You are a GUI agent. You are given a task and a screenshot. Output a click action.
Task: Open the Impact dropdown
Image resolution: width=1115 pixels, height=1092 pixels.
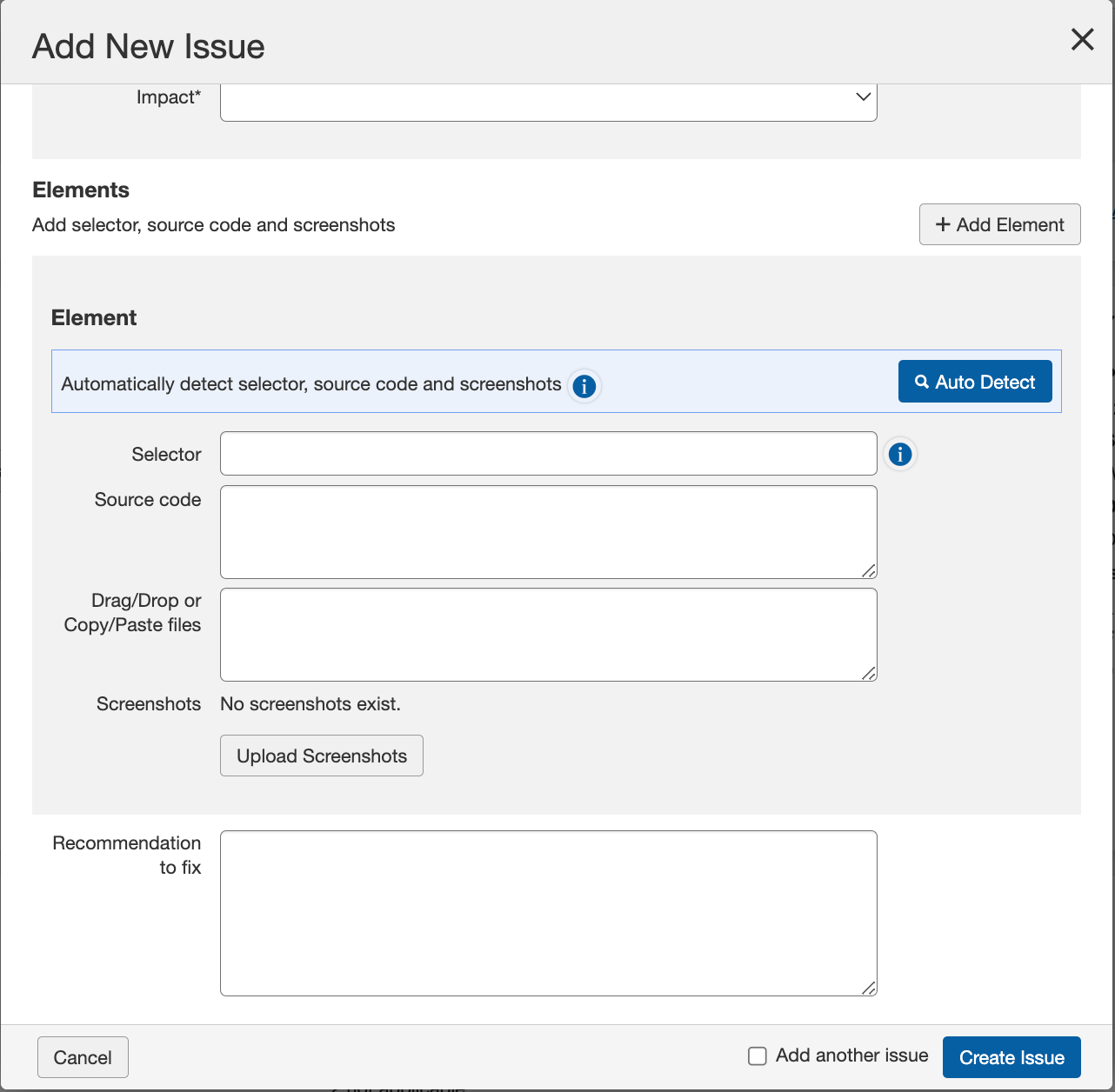pos(548,100)
